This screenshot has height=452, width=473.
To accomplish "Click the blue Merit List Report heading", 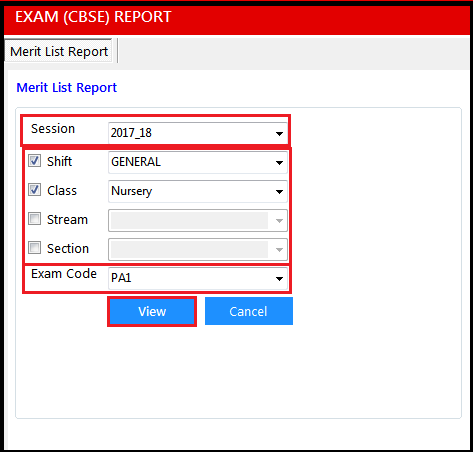I will (x=67, y=88).
